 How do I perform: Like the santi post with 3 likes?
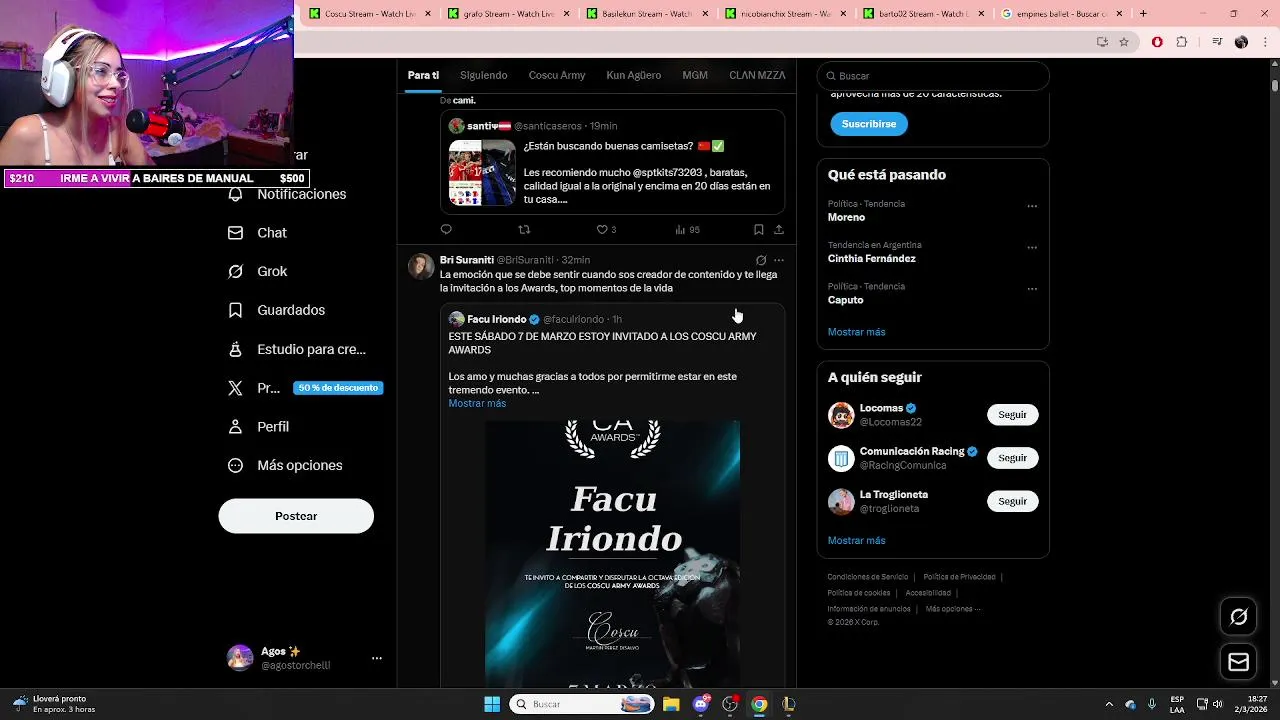point(606,230)
